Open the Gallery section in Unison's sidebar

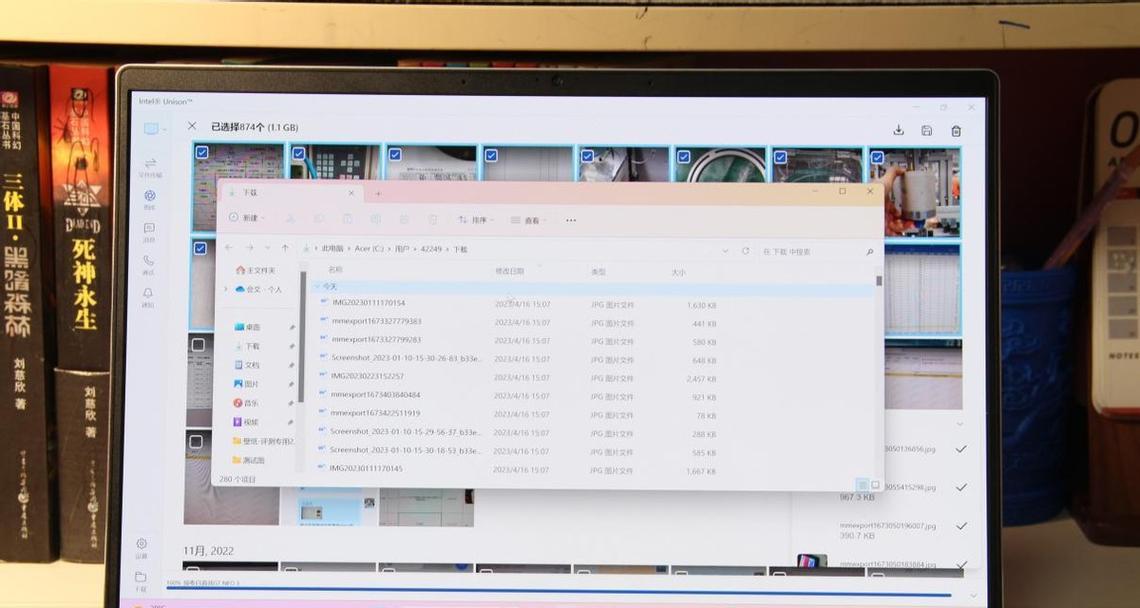pos(150,199)
